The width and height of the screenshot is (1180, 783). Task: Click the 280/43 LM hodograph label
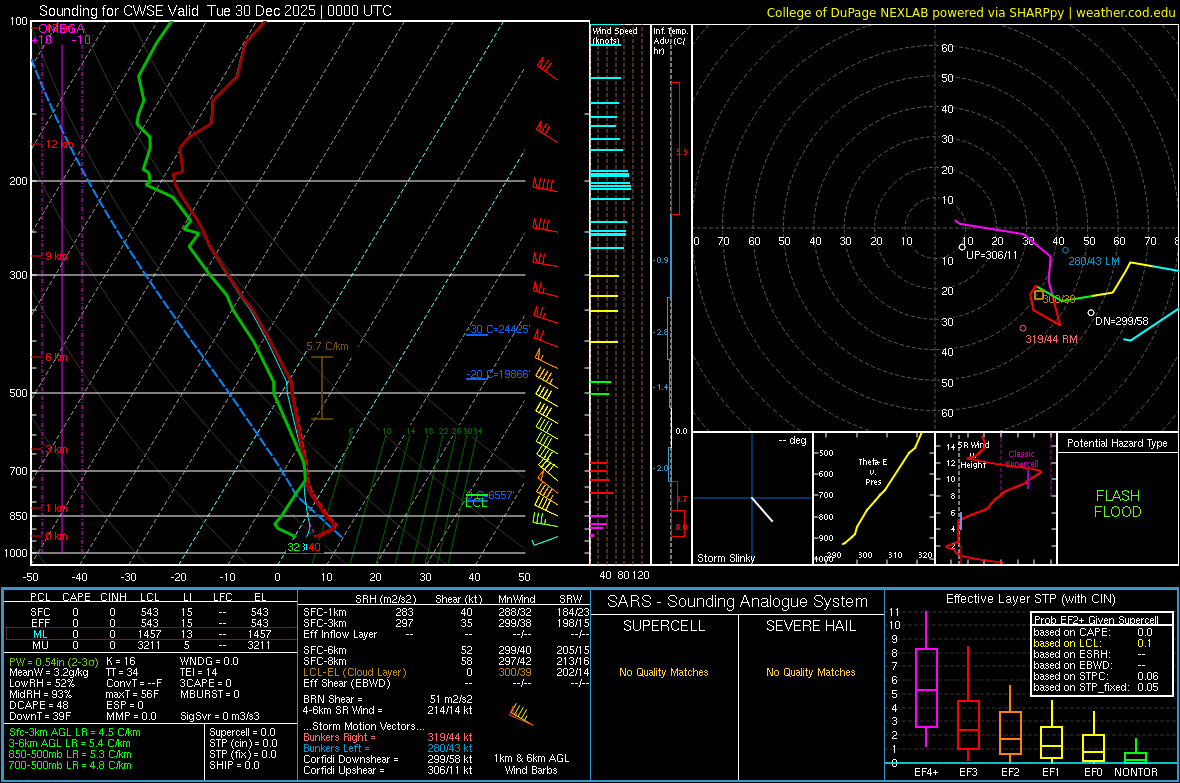click(1094, 261)
